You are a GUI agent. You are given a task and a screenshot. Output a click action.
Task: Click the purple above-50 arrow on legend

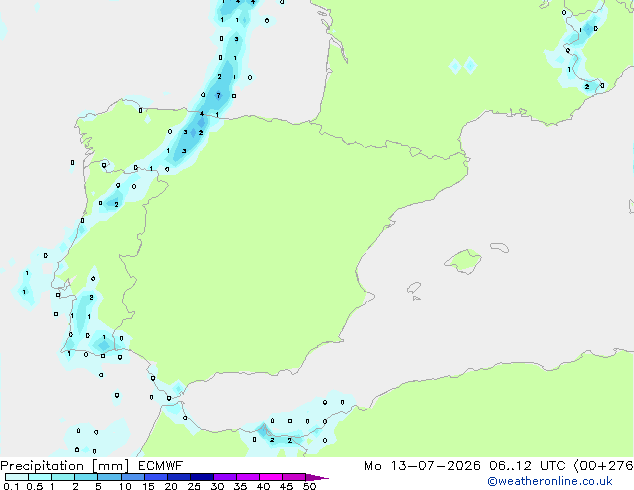pos(317,477)
